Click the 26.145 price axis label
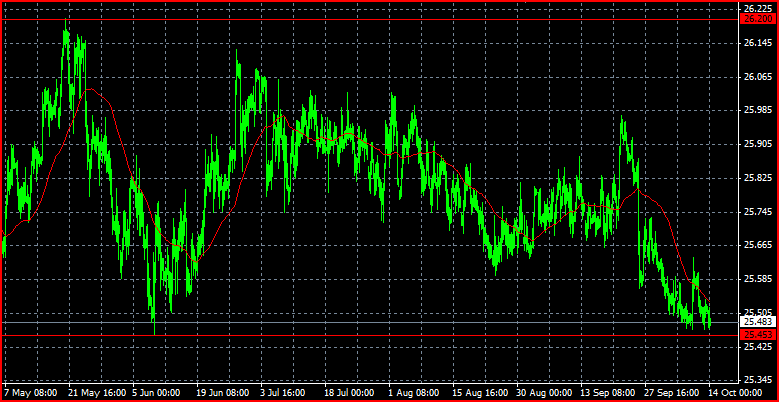Image resolution: width=779 pixels, height=402 pixels. [758, 44]
